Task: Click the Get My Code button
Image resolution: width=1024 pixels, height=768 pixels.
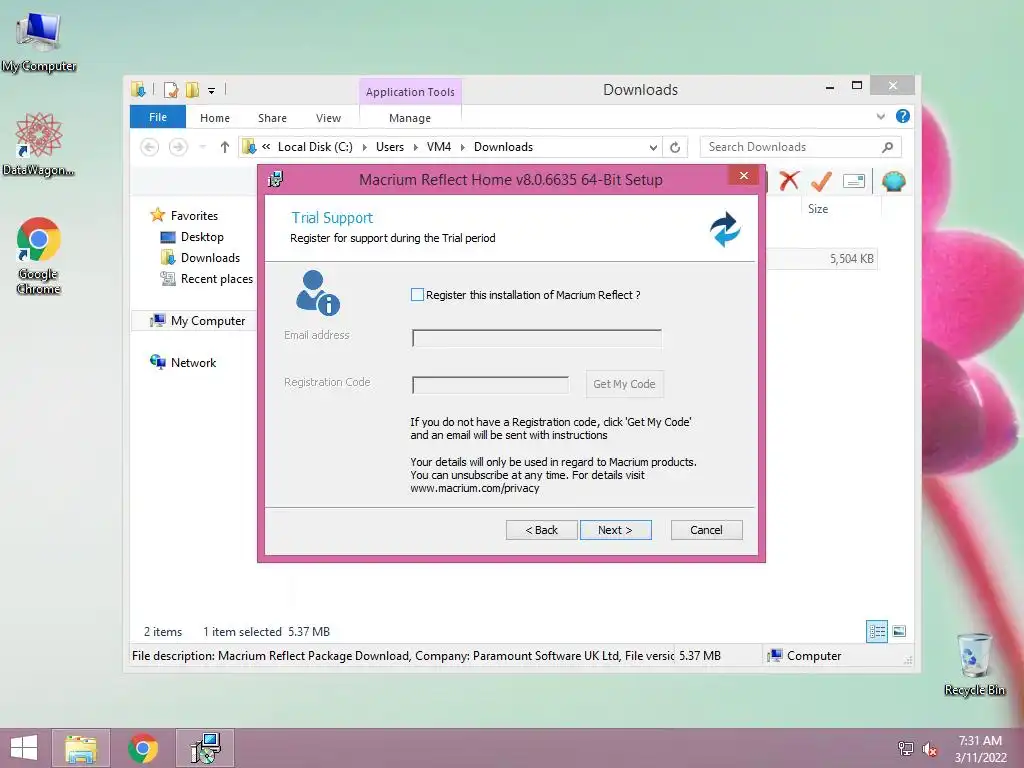Action: pyautogui.click(x=624, y=384)
